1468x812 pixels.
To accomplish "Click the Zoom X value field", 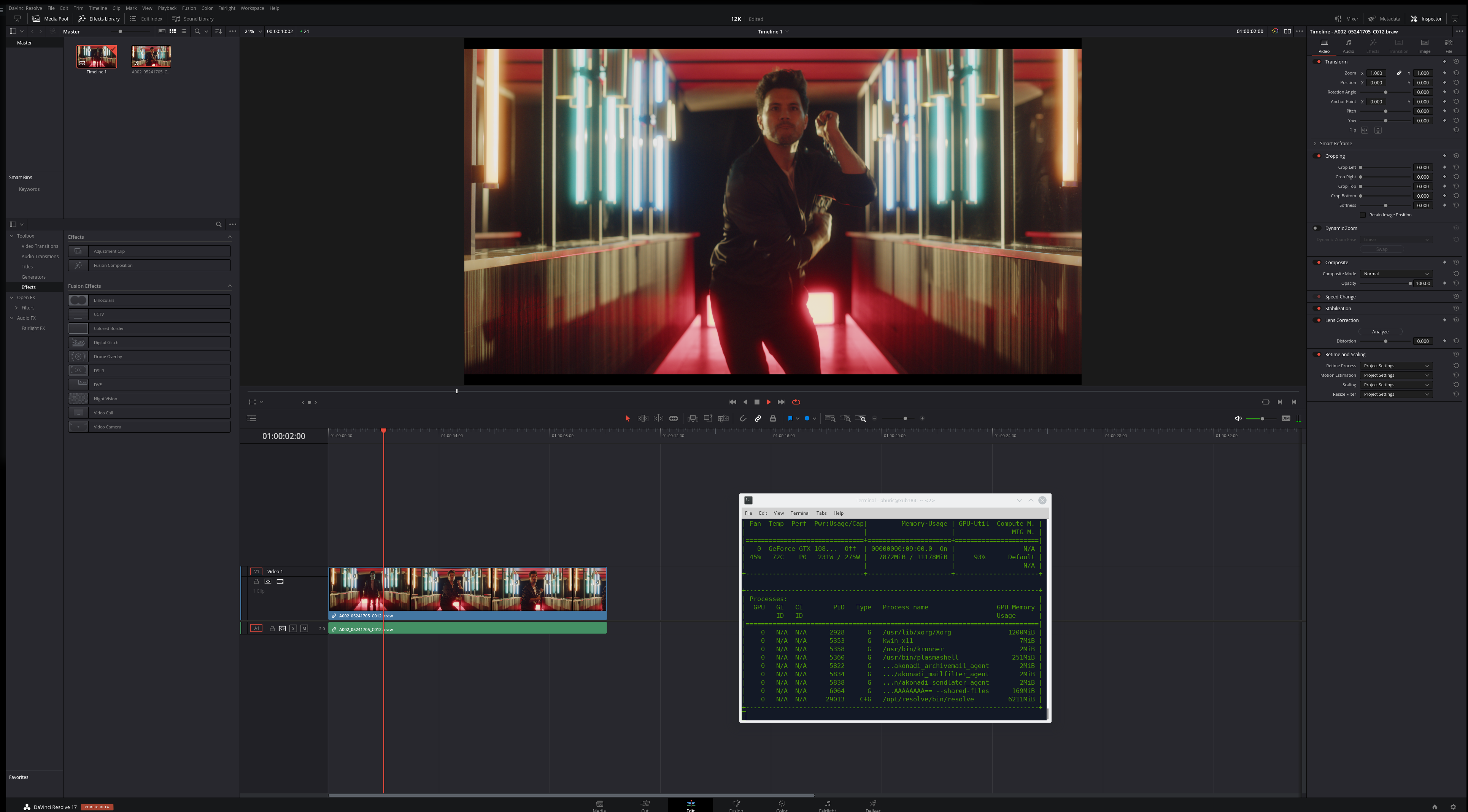I will (x=1376, y=73).
